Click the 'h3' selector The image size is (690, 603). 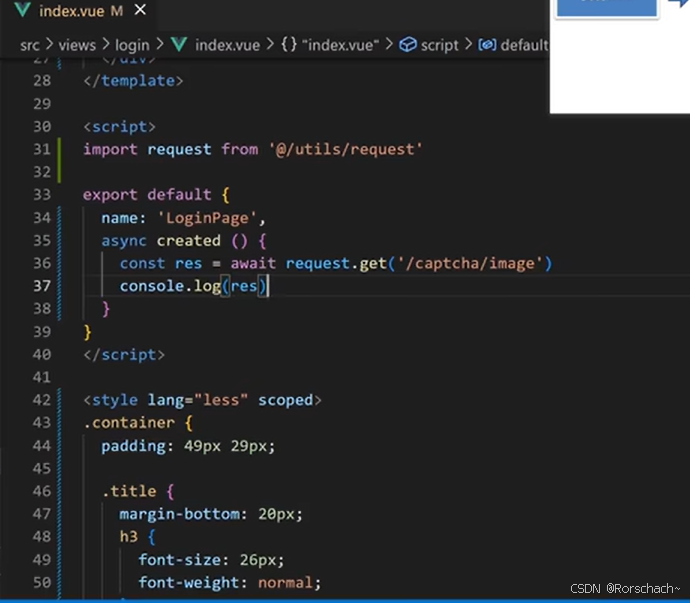(x=128, y=537)
